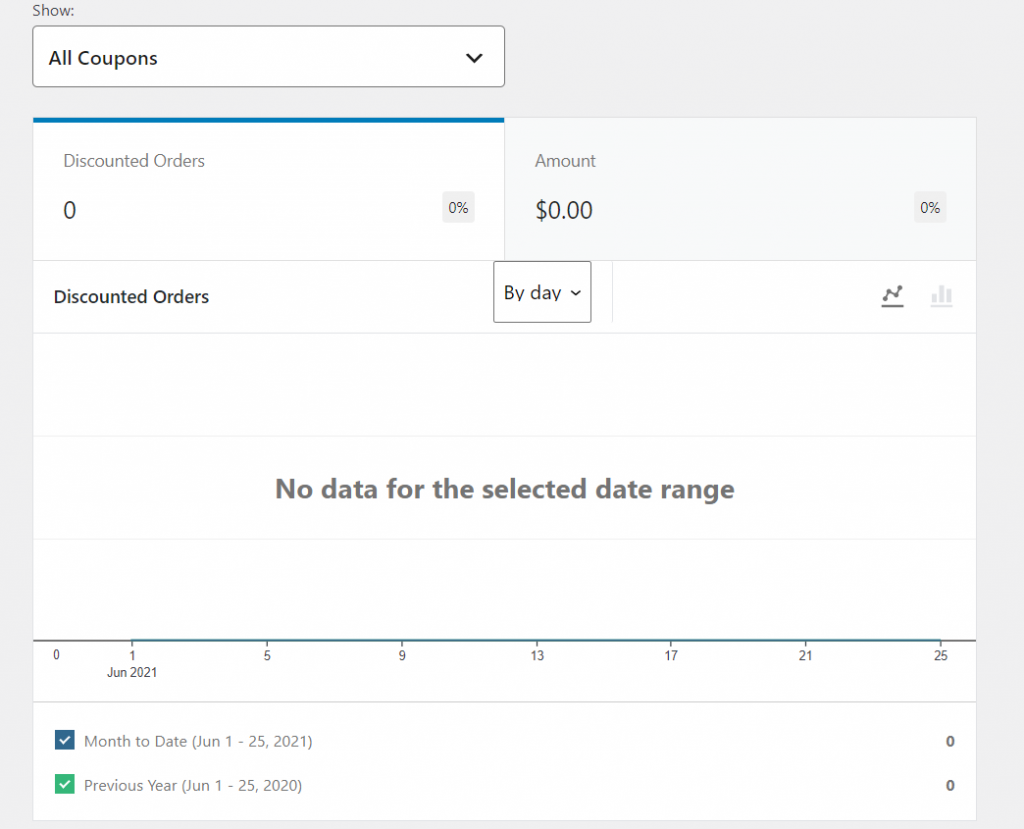
Task: Open the By day interval dropdown
Action: tap(542, 293)
